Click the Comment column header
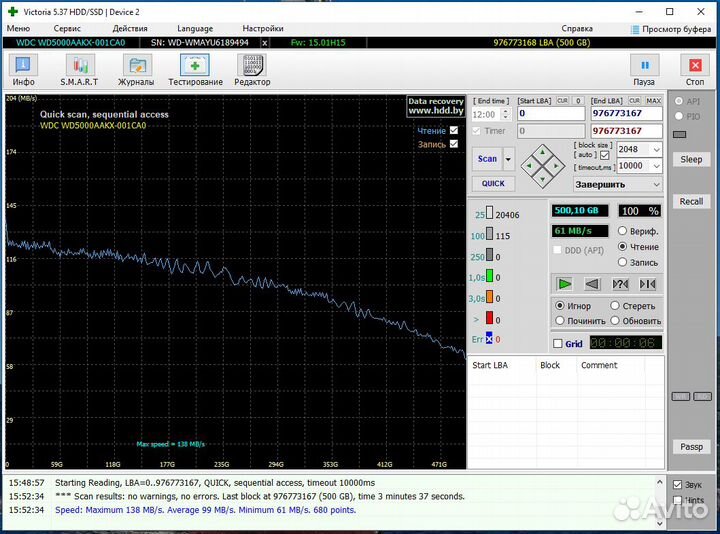Viewport: 720px width, 534px height. [599, 365]
